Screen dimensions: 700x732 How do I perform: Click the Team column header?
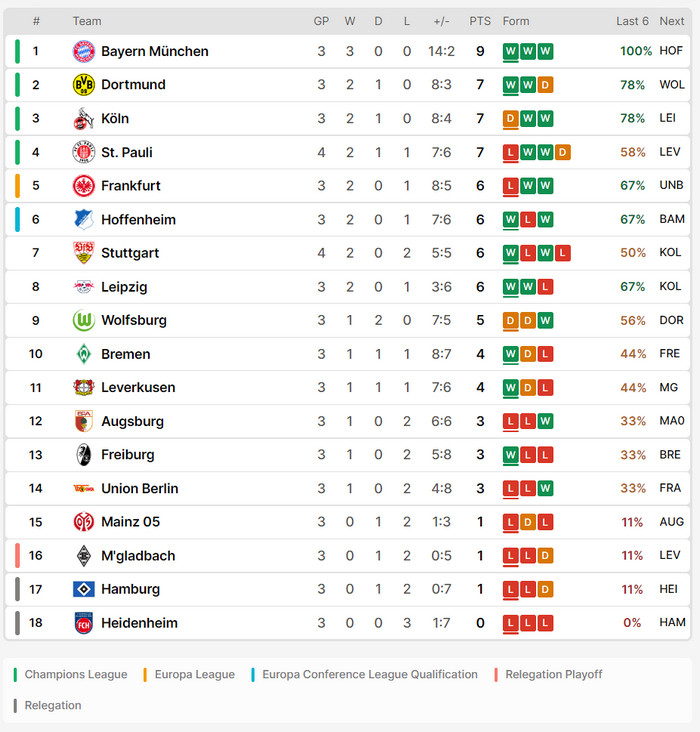[x=87, y=21]
